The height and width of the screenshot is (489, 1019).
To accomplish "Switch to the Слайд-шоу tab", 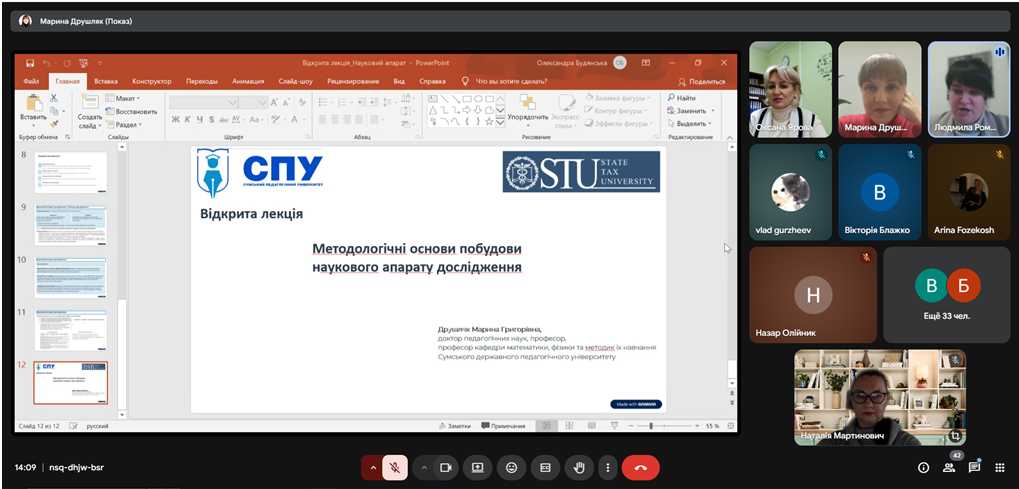I will click(295, 81).
